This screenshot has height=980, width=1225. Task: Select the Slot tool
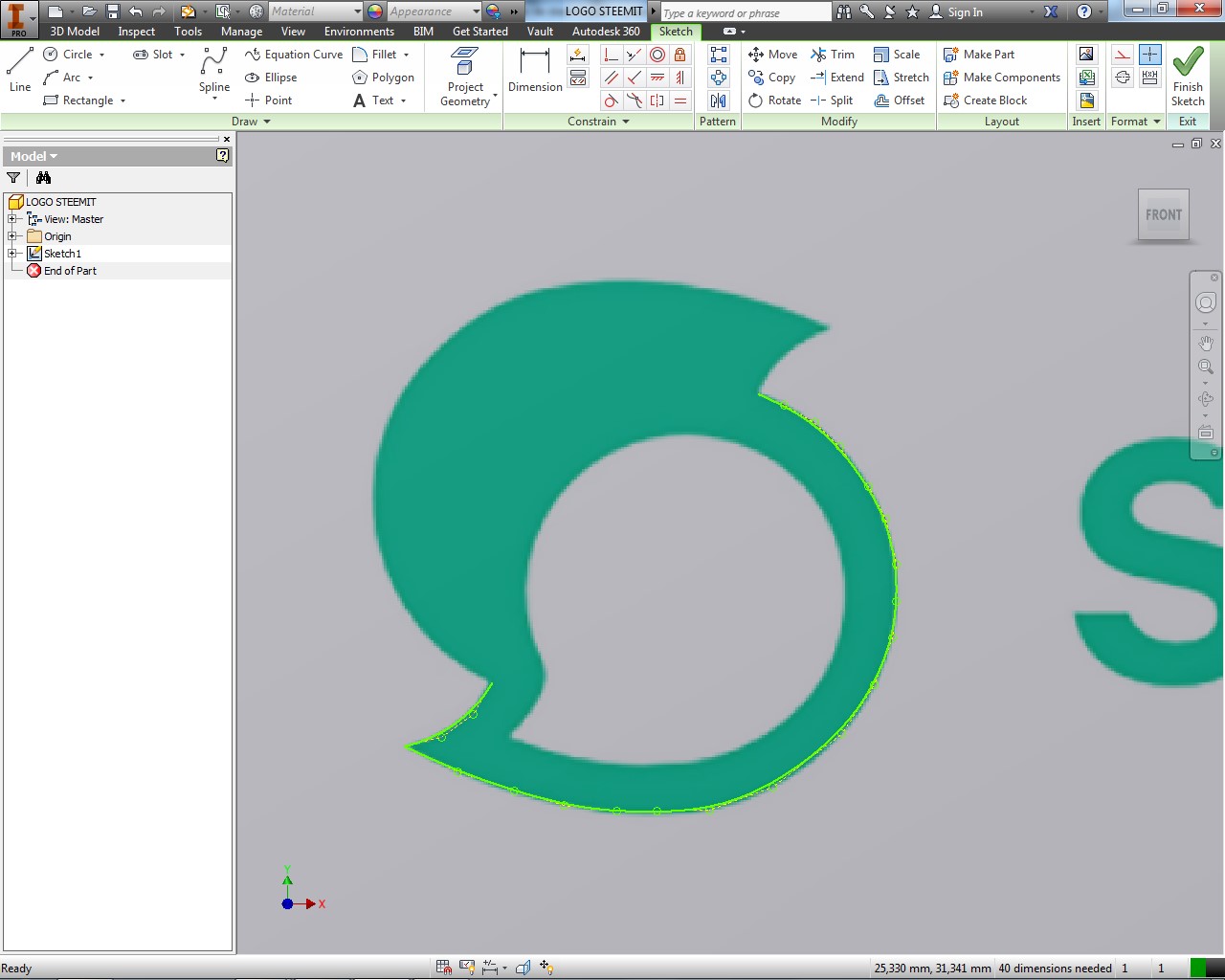tap(153, 55)
